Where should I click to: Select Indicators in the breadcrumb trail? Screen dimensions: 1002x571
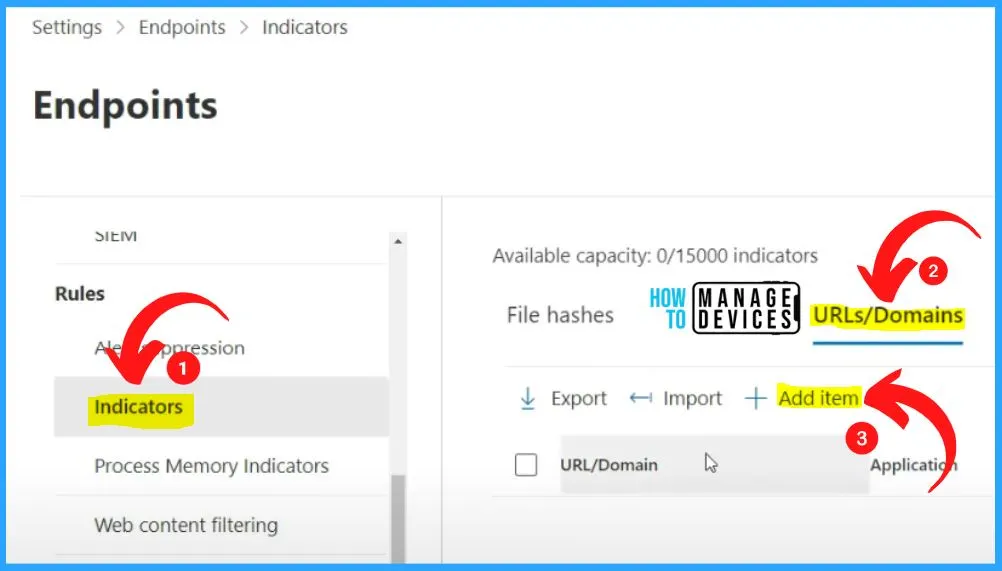coord(305,27)
